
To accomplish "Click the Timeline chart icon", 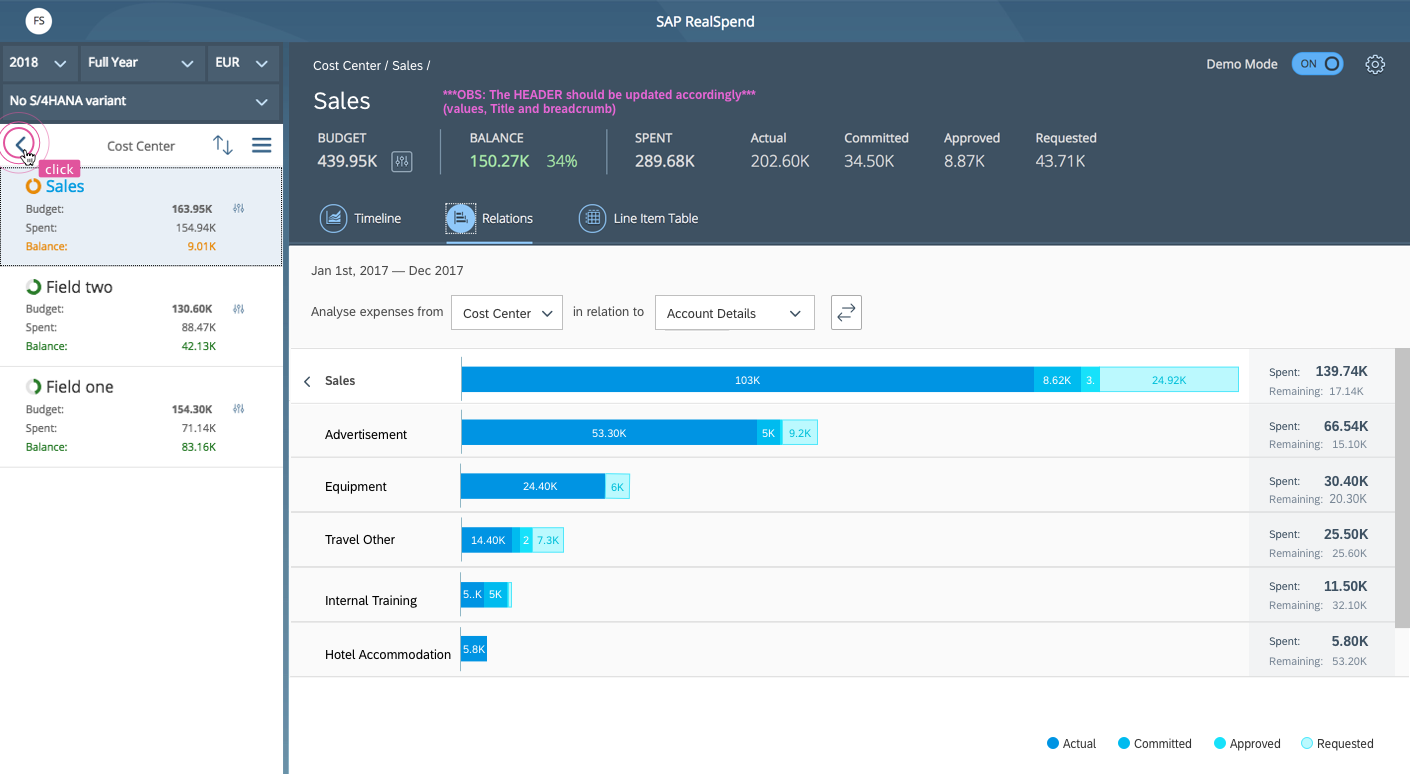I will tap(333, 218).
